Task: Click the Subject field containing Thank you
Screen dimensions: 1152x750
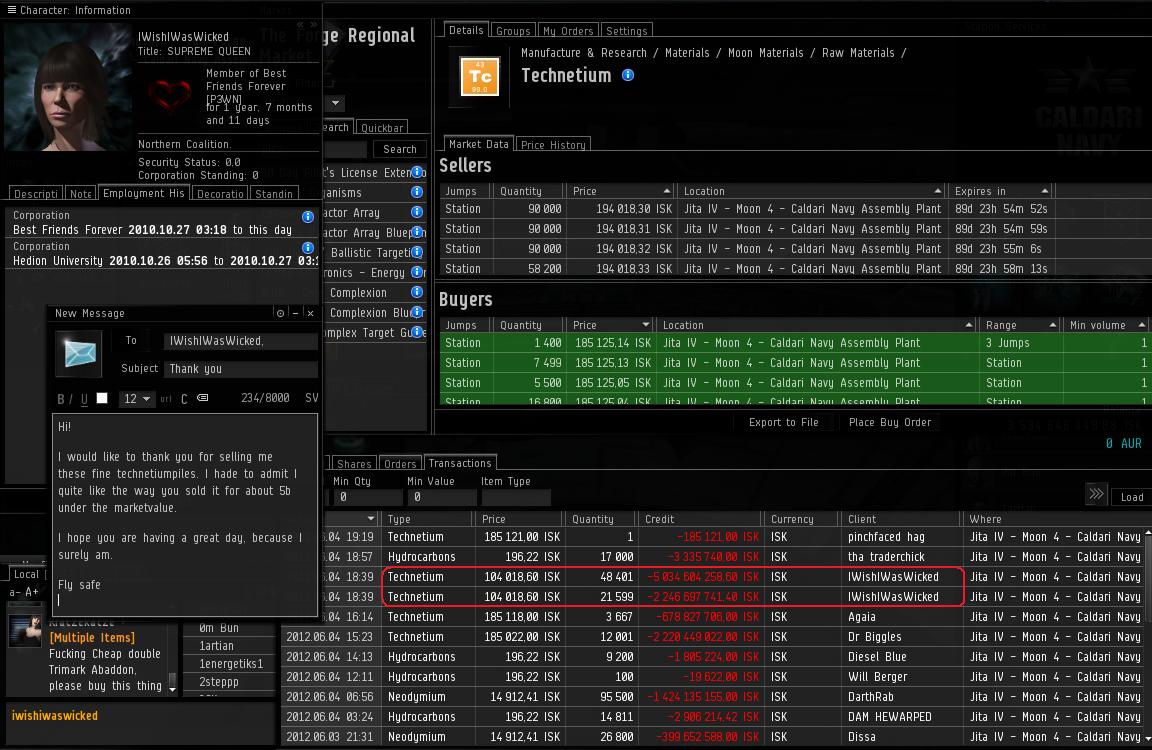Action: (241, 369)
